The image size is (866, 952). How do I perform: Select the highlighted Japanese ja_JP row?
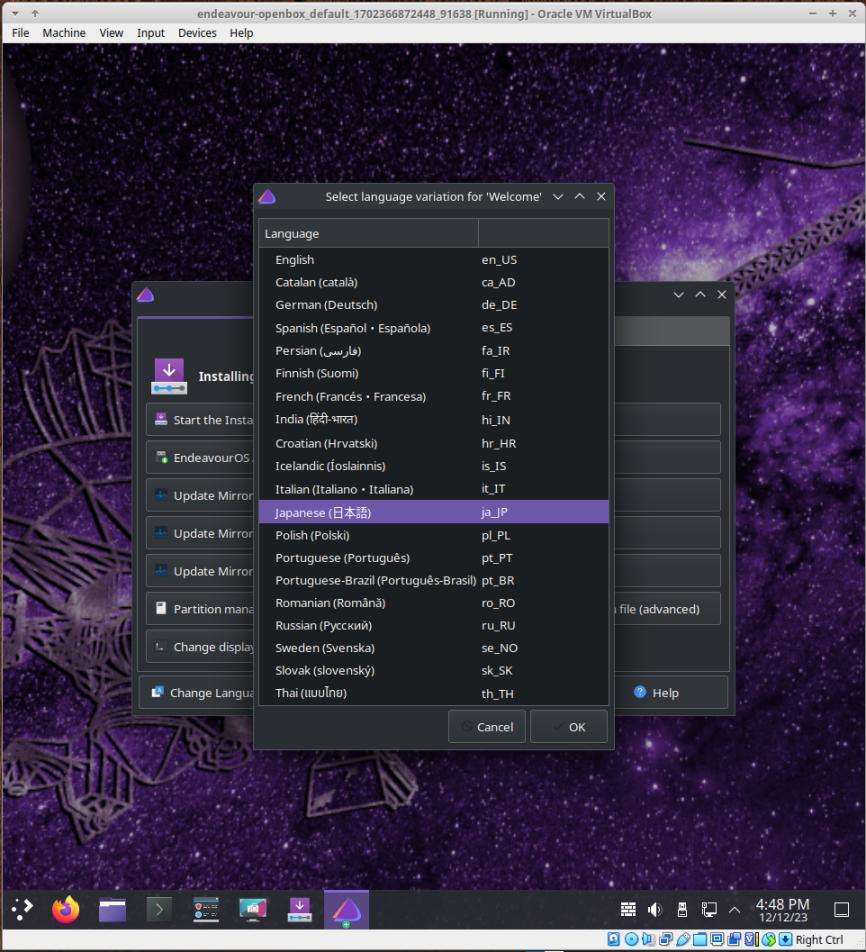click(x=434, y=512)
